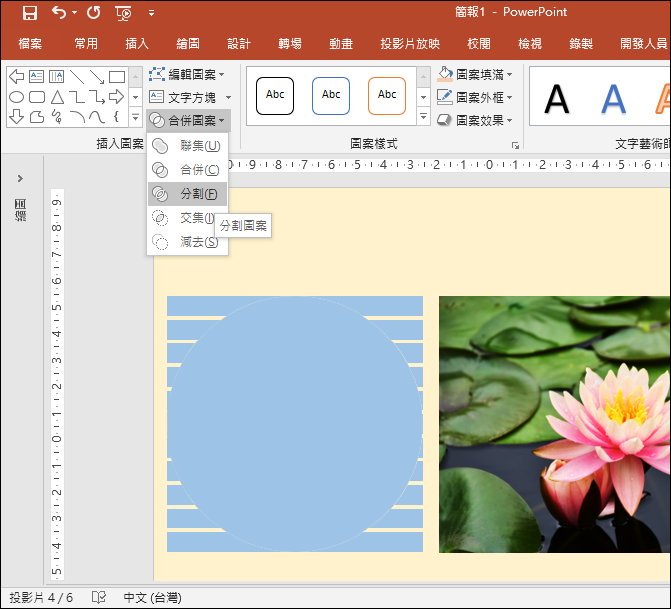Select the oval shape
The image size is (671, 609).
[16, 97]
